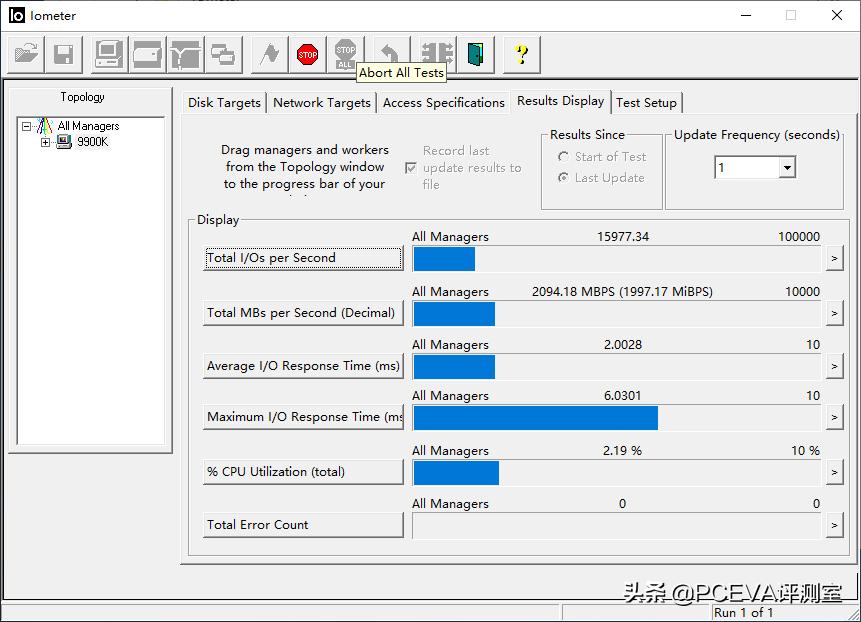Exit Iometer using the door icon
The width and height of the screenshot is (861, 622).
pyautogui.click(x=476, y=54)
